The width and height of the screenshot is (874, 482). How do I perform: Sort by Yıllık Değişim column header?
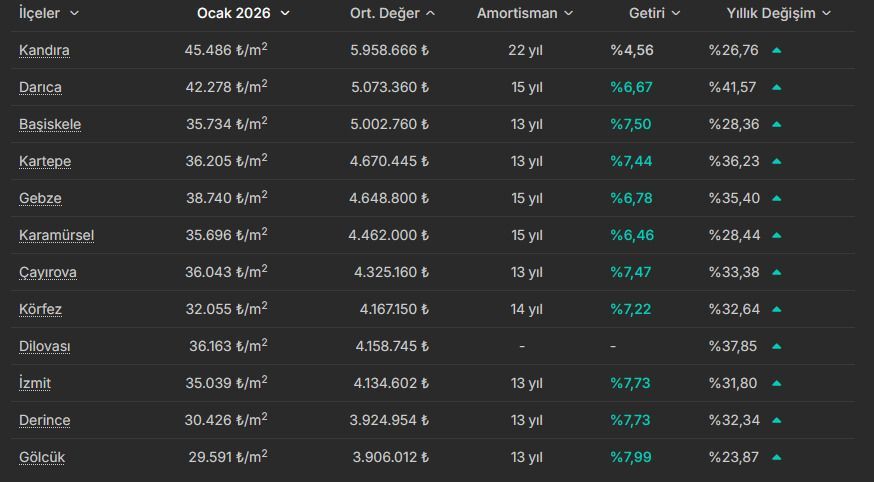(x=779, y=13)
